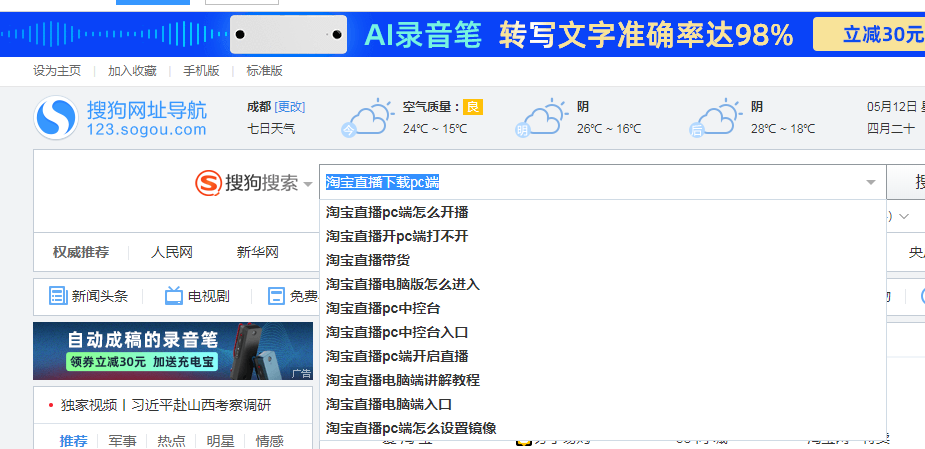Open 七日天气 forecast link

271,128
